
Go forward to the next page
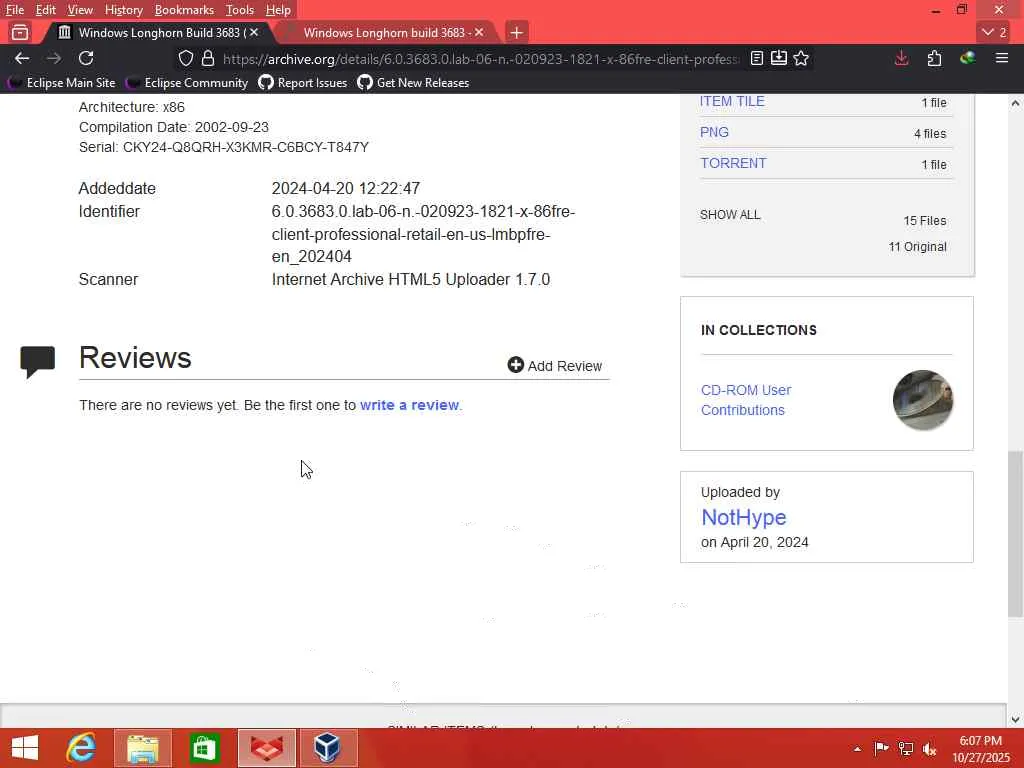tap(54, 59)
